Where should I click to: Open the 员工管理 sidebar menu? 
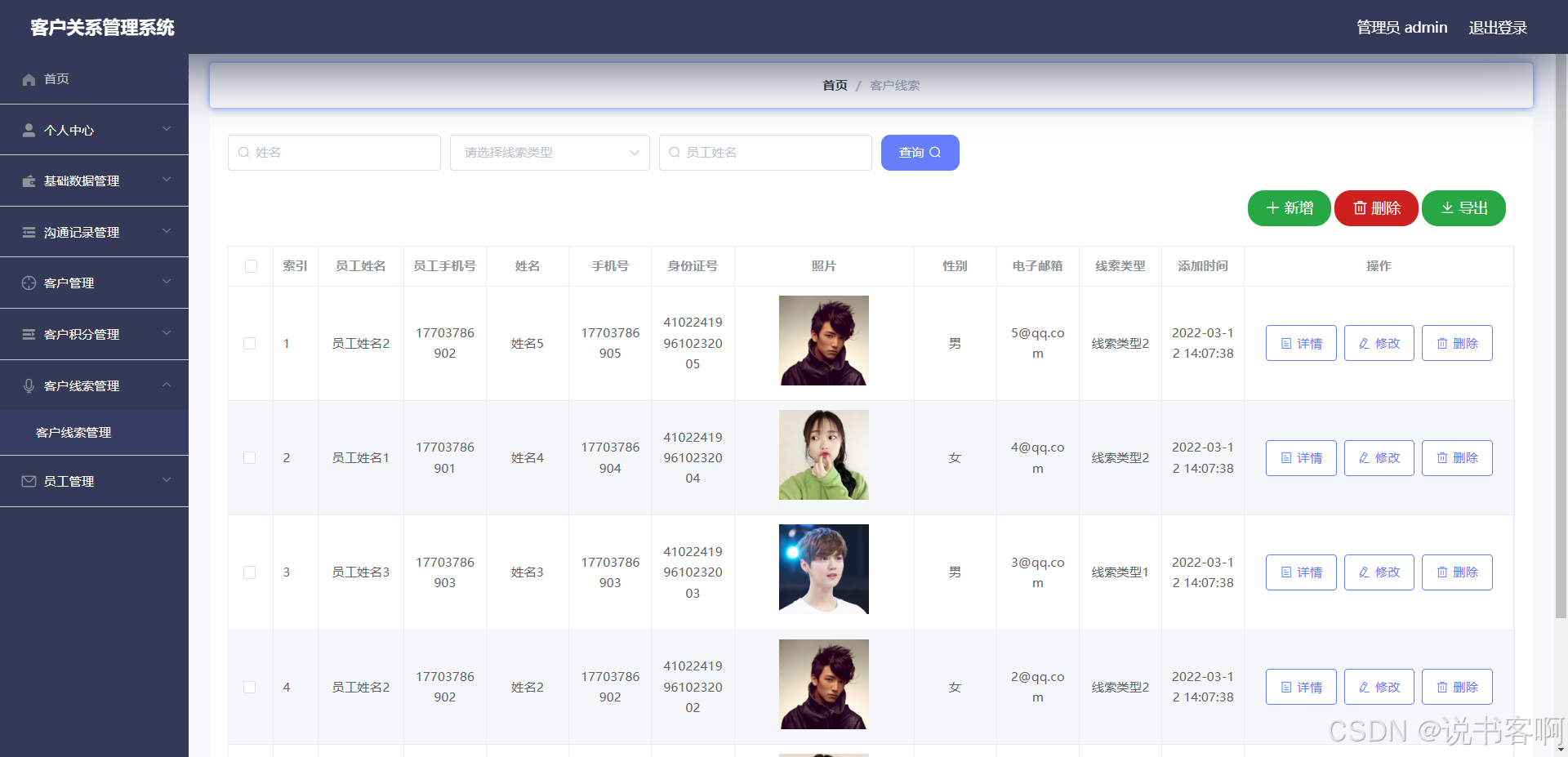[x=94, y=481]
